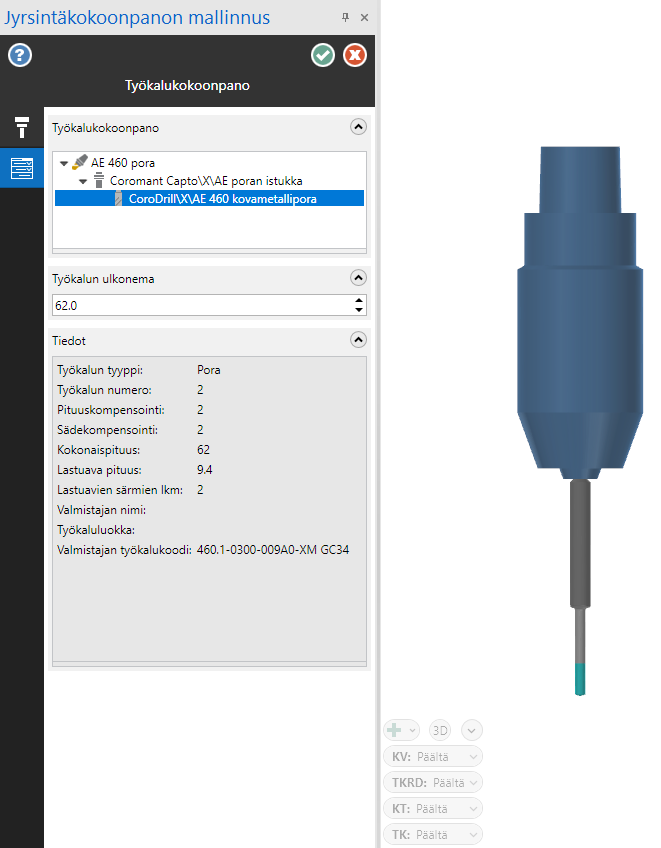661x848 pixels.
Task: Click the 3D view button
Action: point(440,730)
